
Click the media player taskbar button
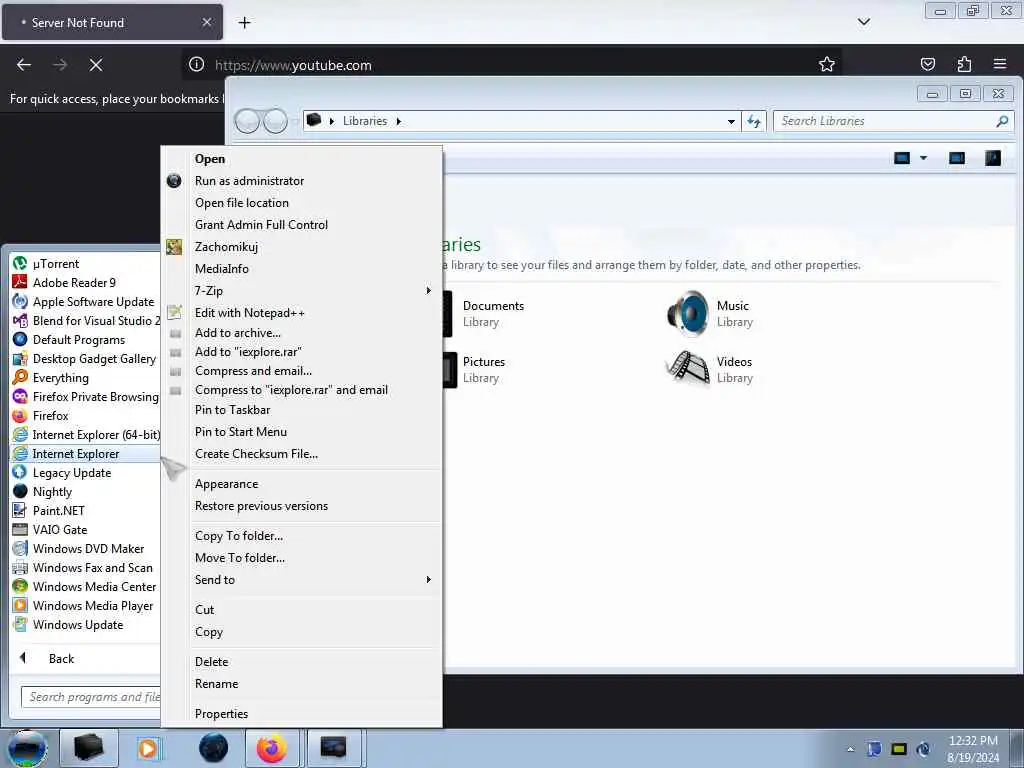pos(148,748)
